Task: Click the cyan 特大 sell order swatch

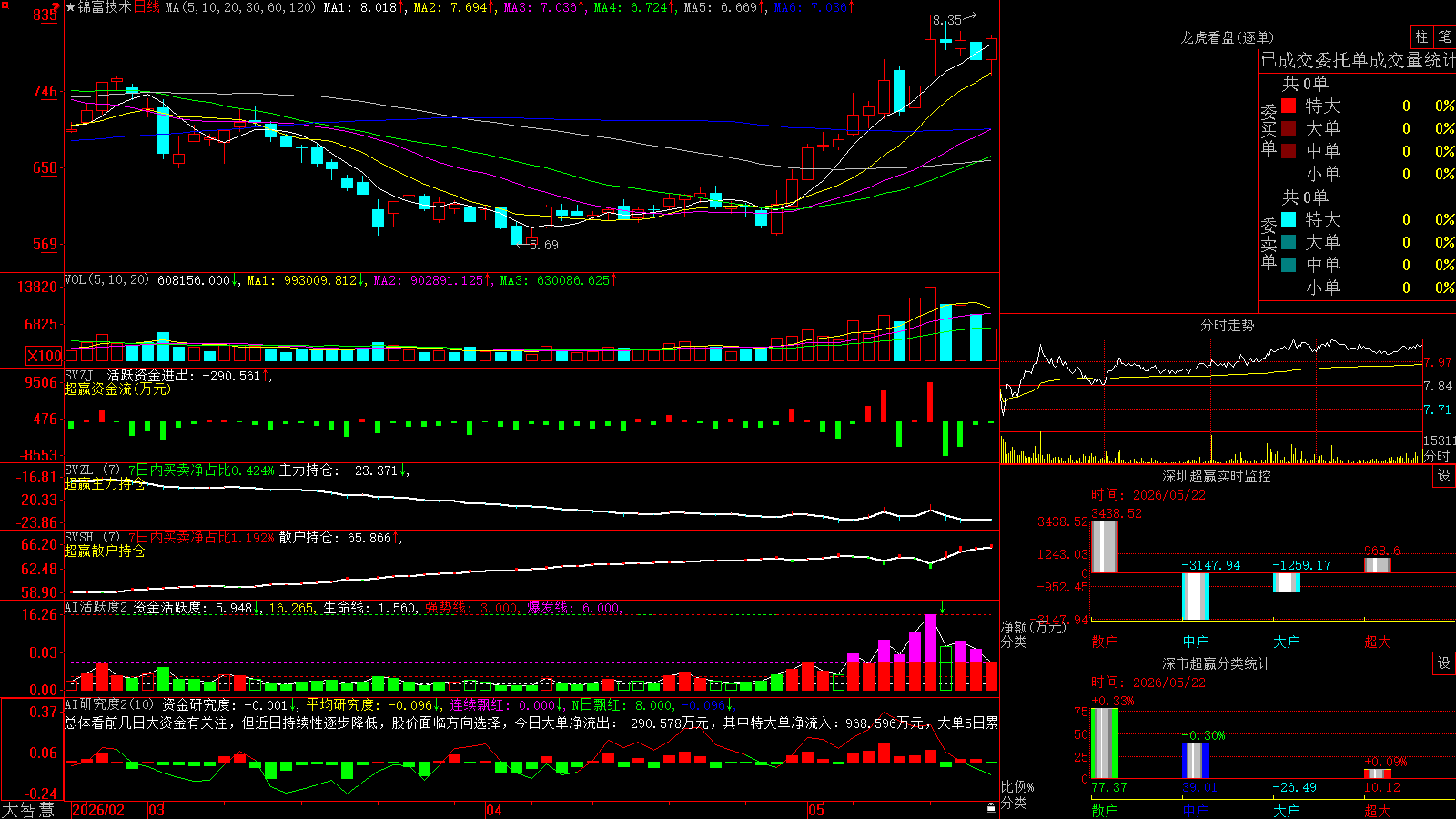Action: [x=1289, y=219]
